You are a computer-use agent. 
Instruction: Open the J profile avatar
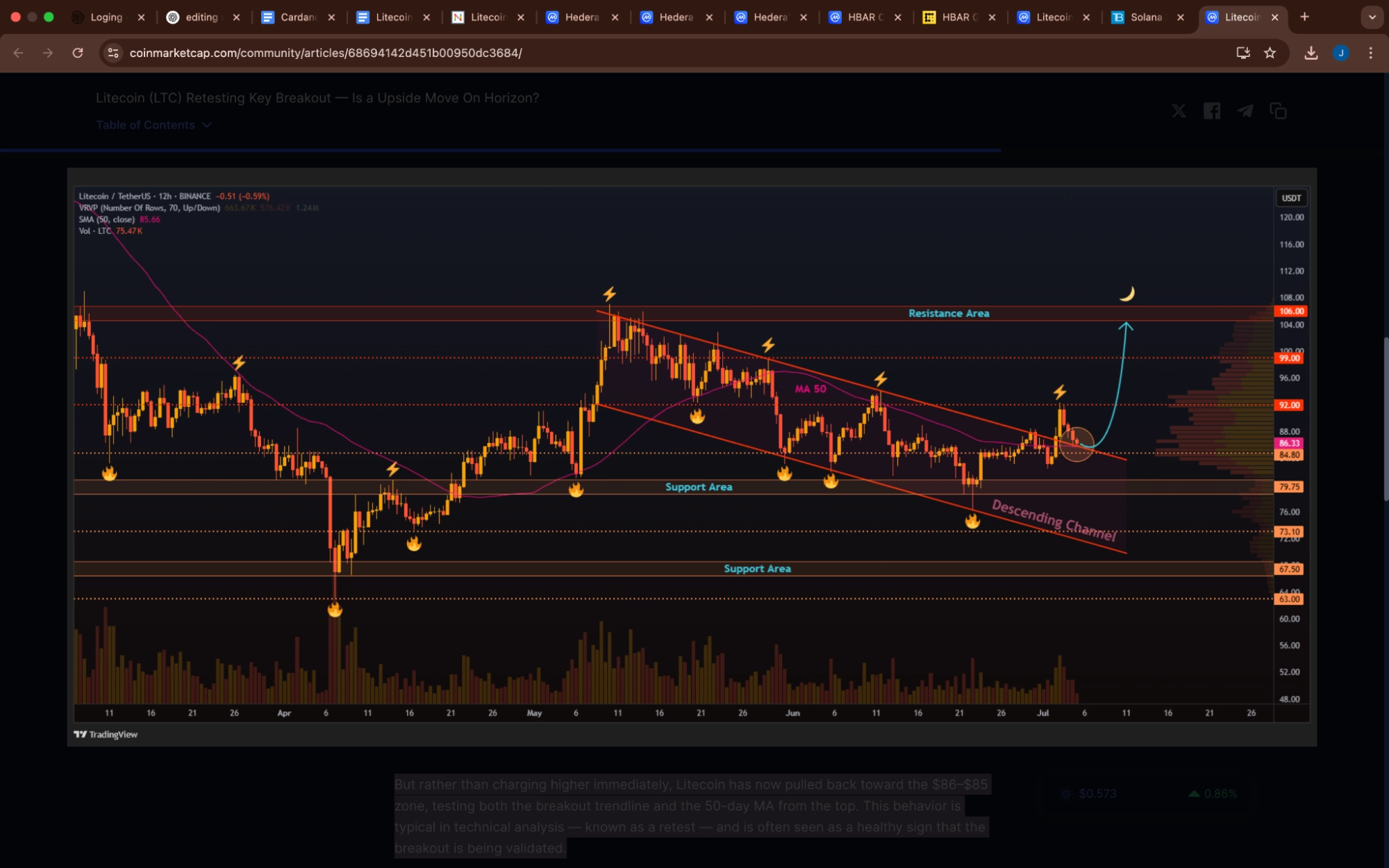tap(1340, 53)
